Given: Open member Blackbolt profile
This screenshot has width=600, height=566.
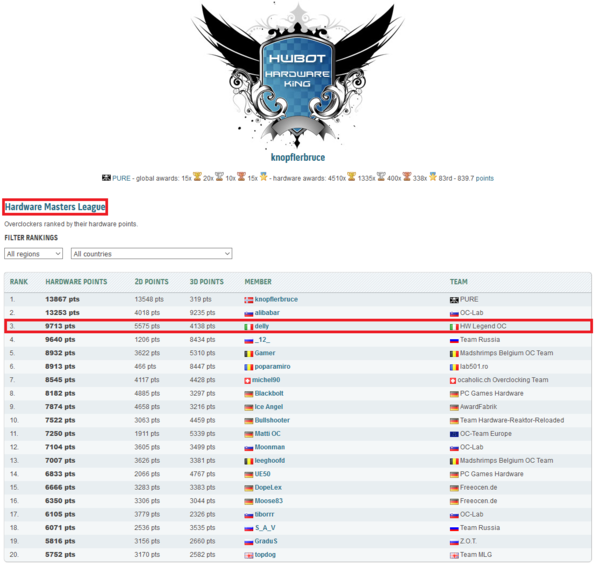Looking at the screenshot, I should point(269,393).
